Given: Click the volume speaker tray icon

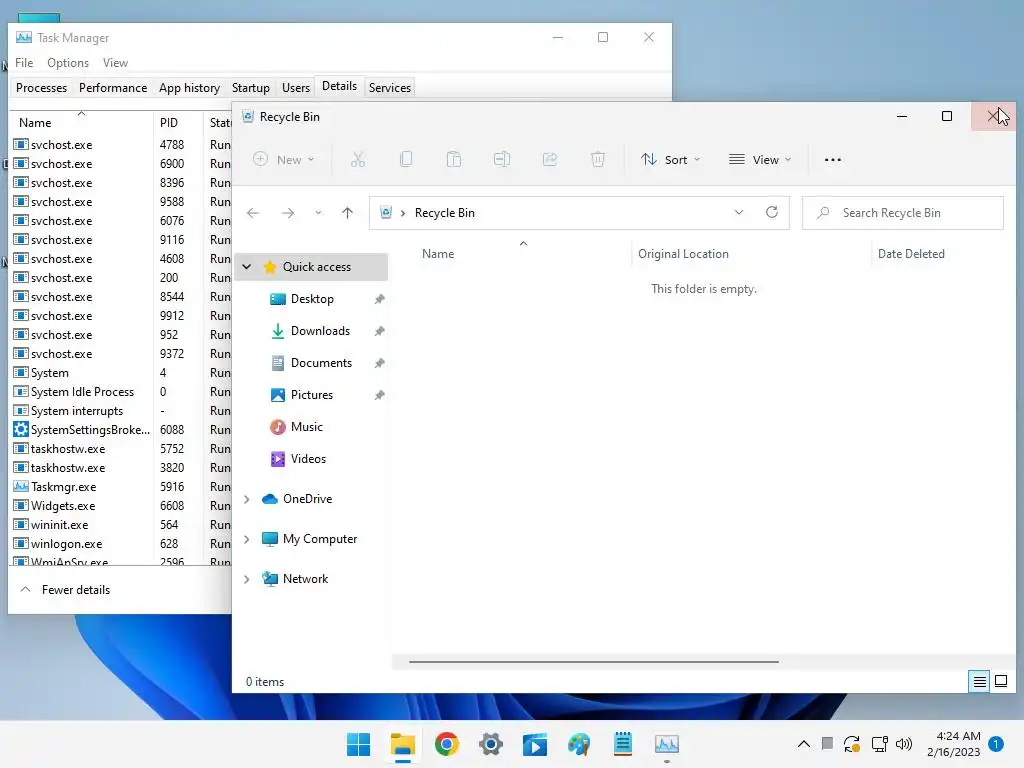Looking at the screenshot, I should [x=904, y=744].
